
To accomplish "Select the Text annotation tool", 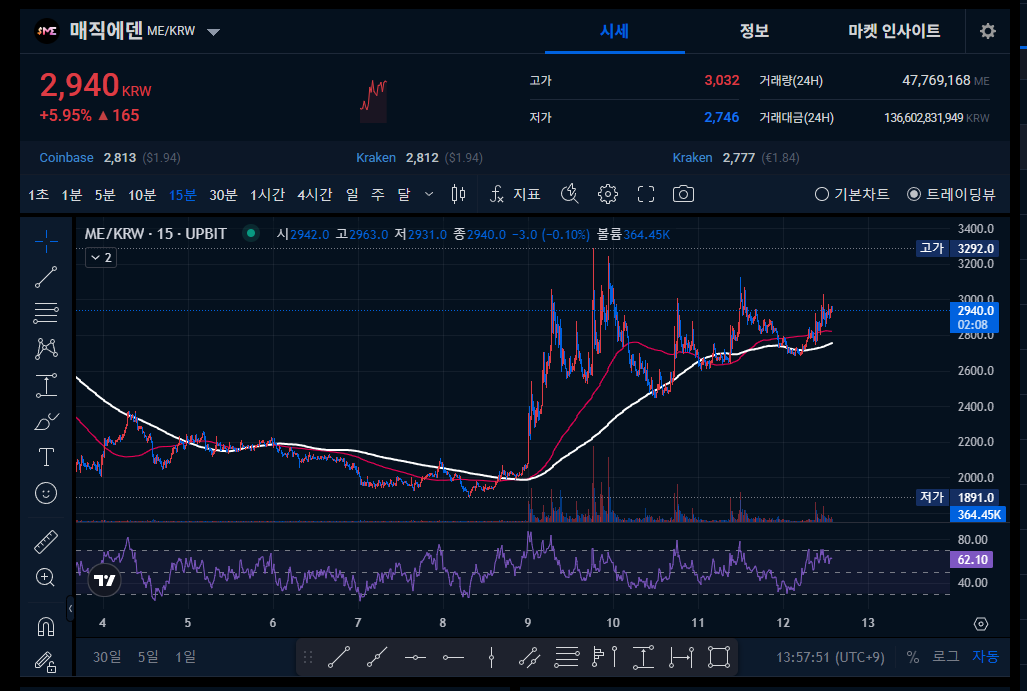I will (46, 457).
